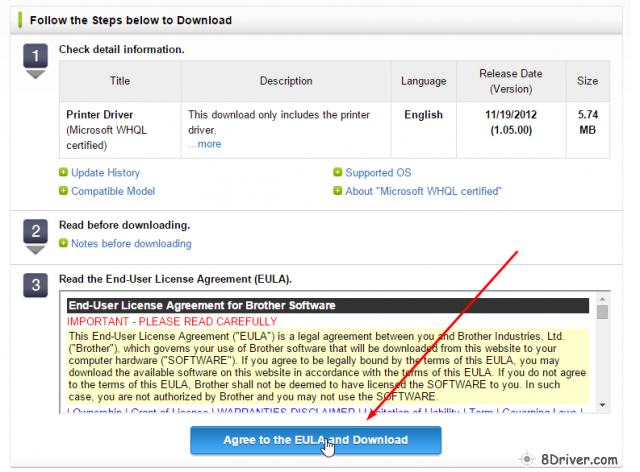Click the EULA scrollbar down arrow
Screen dimensions: 640x472
[602, 405]
